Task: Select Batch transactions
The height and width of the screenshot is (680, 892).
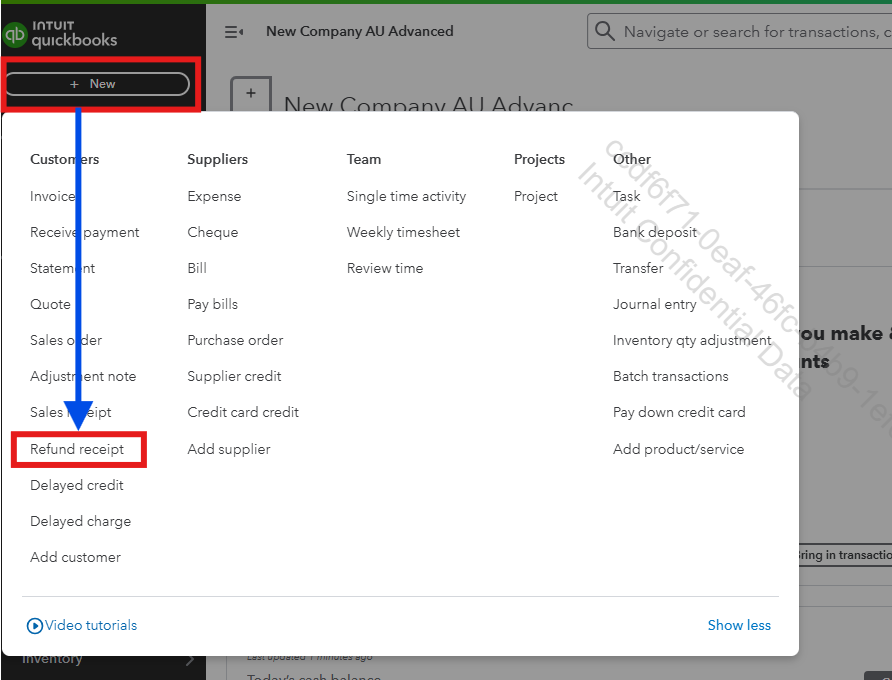Action: click(x=671, y=376)
